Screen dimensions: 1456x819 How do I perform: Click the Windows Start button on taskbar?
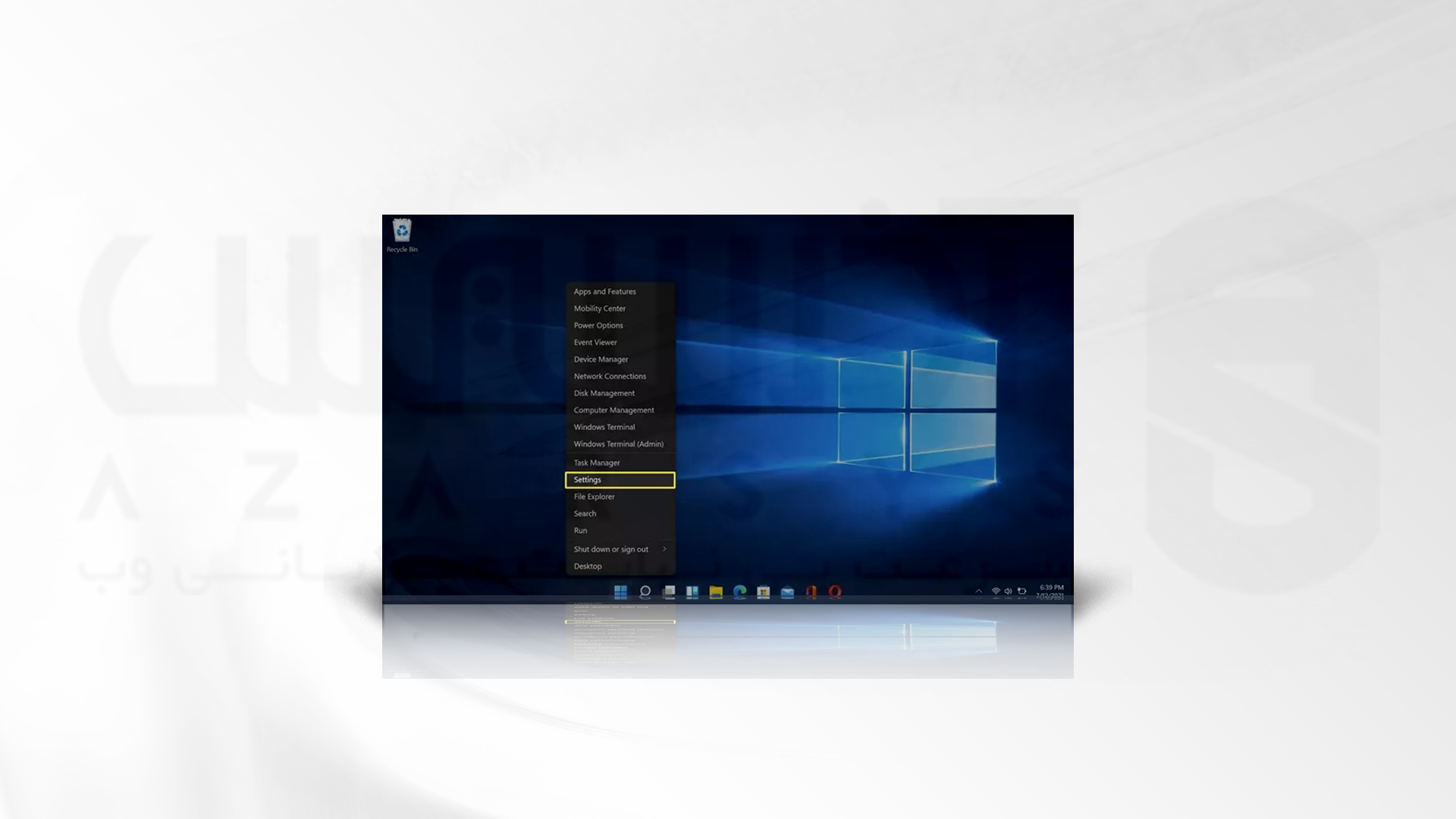point(620,591)
